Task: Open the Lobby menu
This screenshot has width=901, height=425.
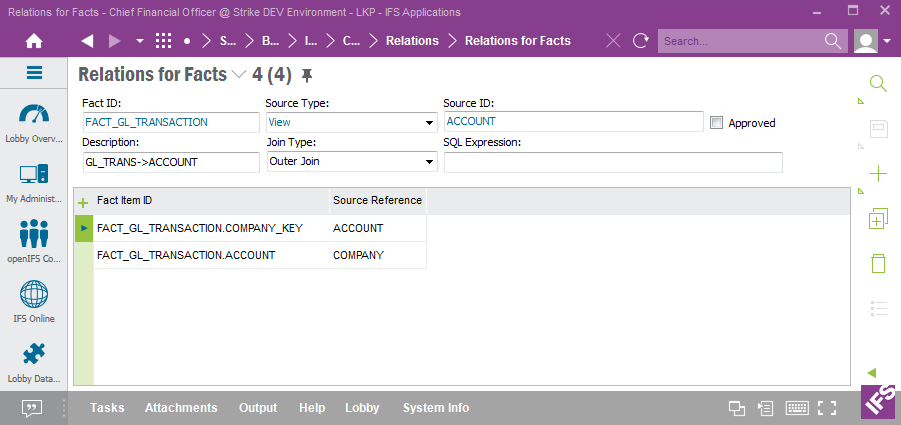Action: tap(362, 408)
